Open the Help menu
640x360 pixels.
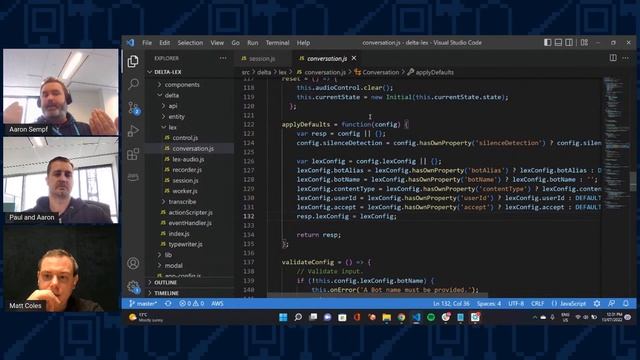tap(303, 42)
